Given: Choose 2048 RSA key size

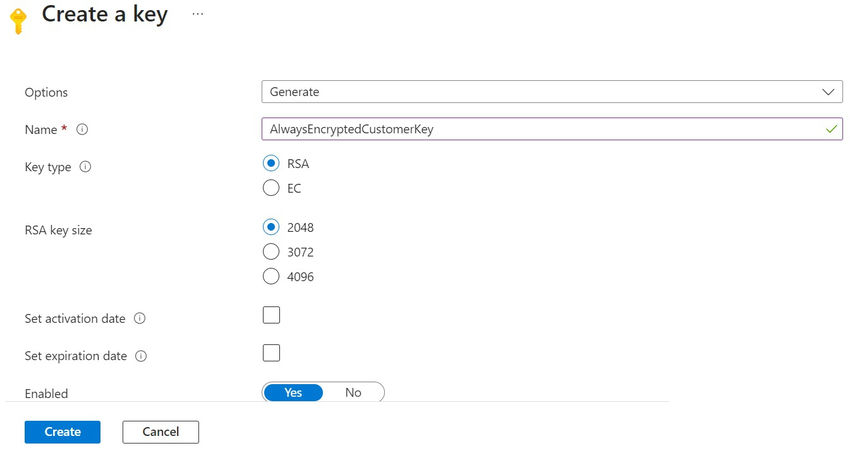Looking at the screenshot, I should point(271,227).
